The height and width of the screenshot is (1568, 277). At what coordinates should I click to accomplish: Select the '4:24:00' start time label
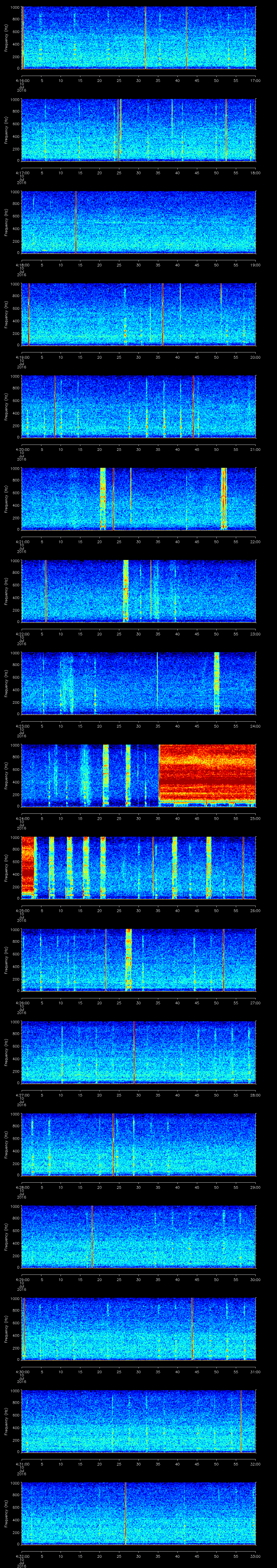click(22, 818)
